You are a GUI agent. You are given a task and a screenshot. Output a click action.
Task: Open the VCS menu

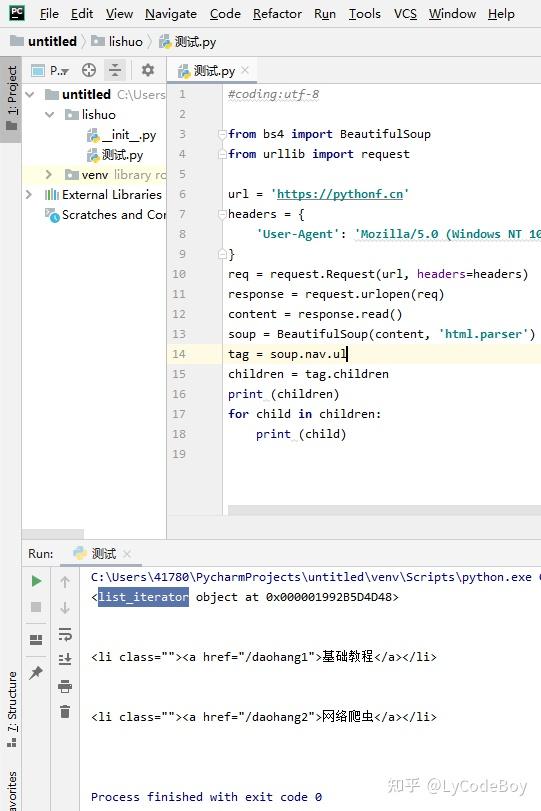point(405,13)
